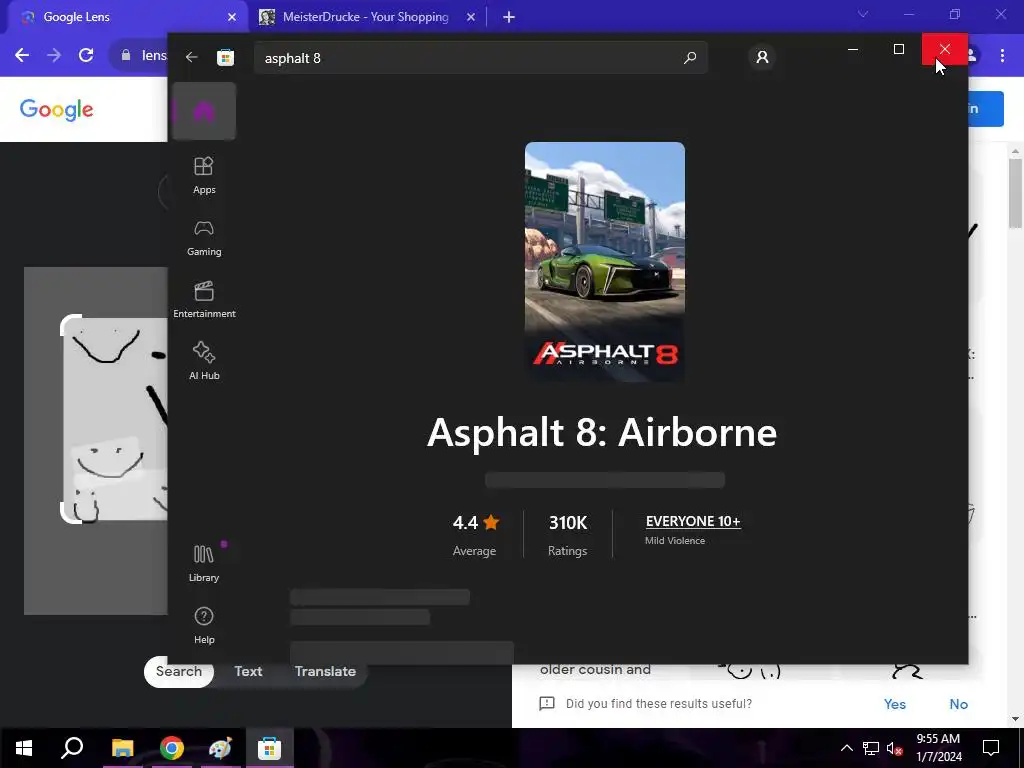
Task: Open File Explorer from taskbar
Action: pyautogui.click(x=122, y=748)
